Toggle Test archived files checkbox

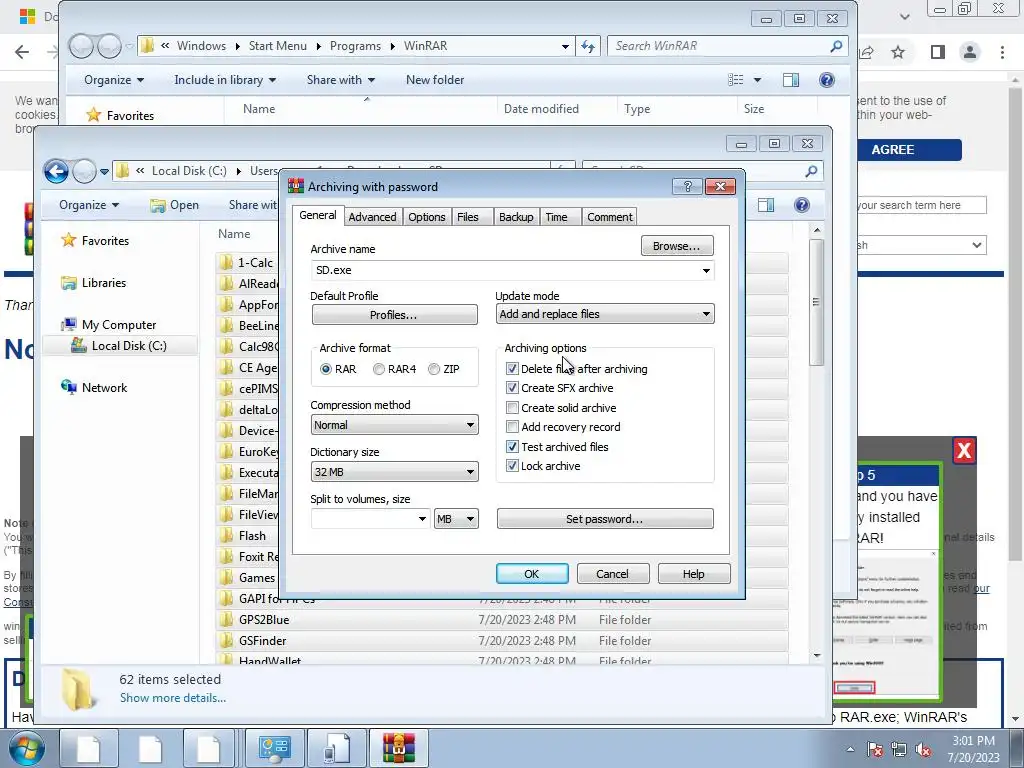(512, 447)
